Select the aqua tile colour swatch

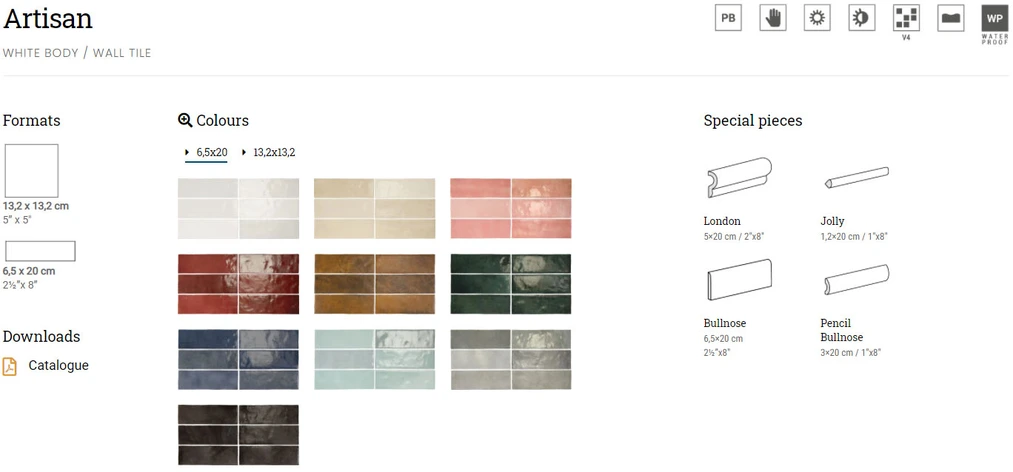click(375, 360)
